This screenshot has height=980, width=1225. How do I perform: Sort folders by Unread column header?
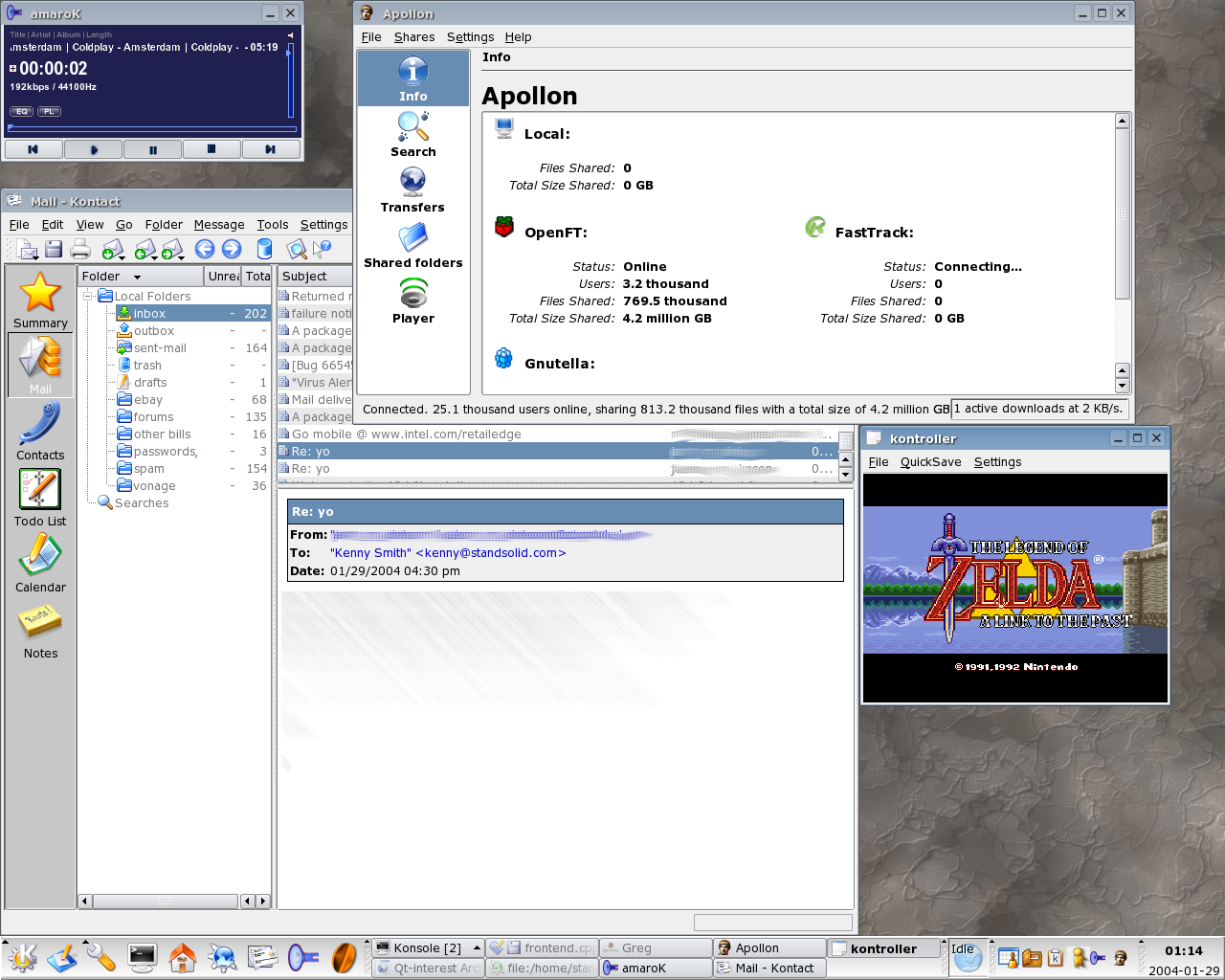pyautogui.click(x=223, y=277)
